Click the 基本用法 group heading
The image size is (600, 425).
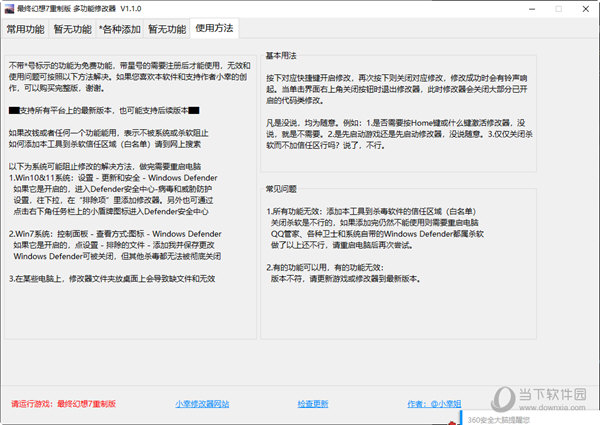(x=281, y=55)
